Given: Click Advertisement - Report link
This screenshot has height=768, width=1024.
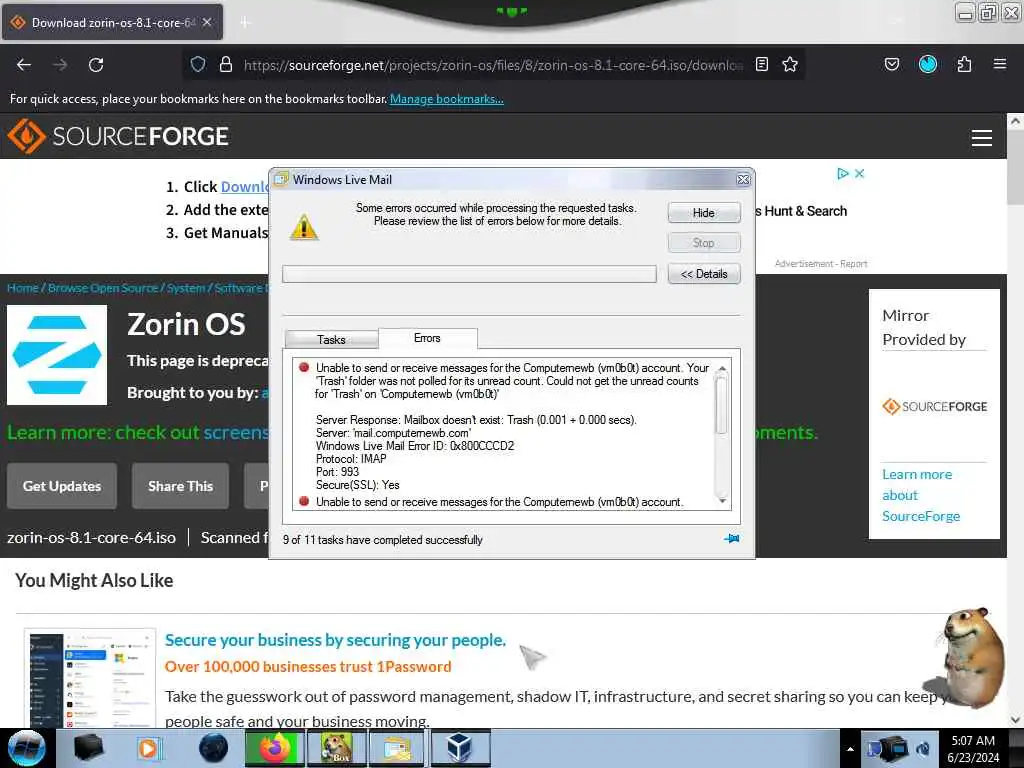Looking at the screenshot, I should coord(821,264).
